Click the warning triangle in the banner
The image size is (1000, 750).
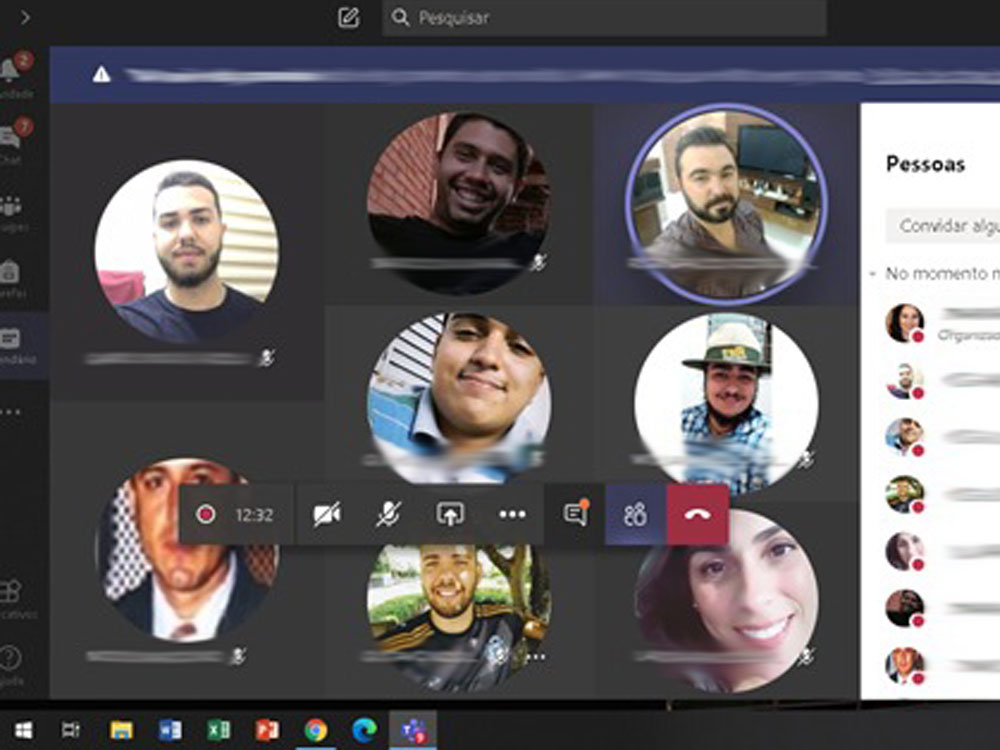click(x=101, y=75)
